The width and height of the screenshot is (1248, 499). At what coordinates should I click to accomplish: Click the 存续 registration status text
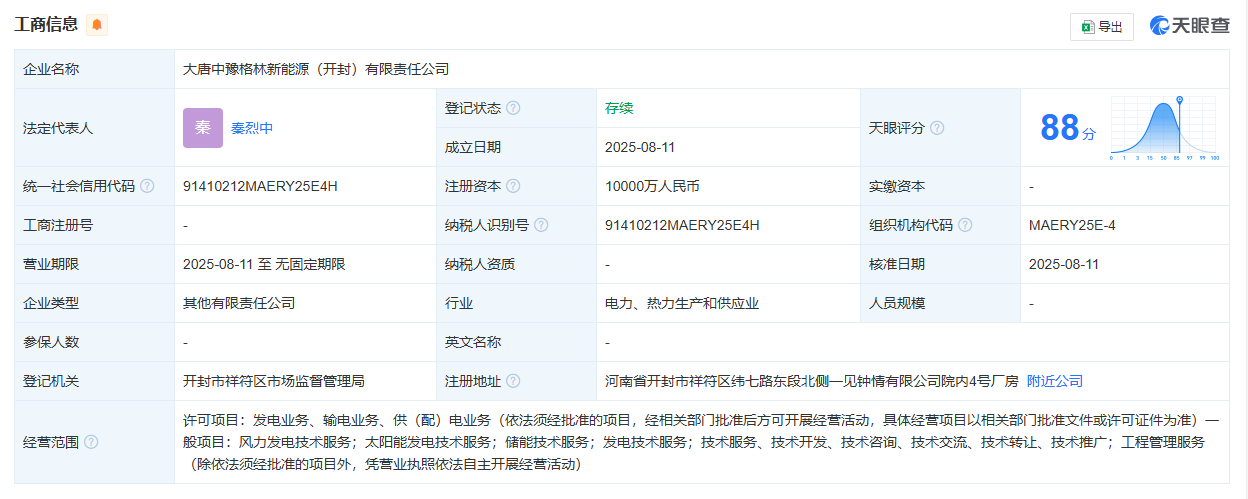619,108
